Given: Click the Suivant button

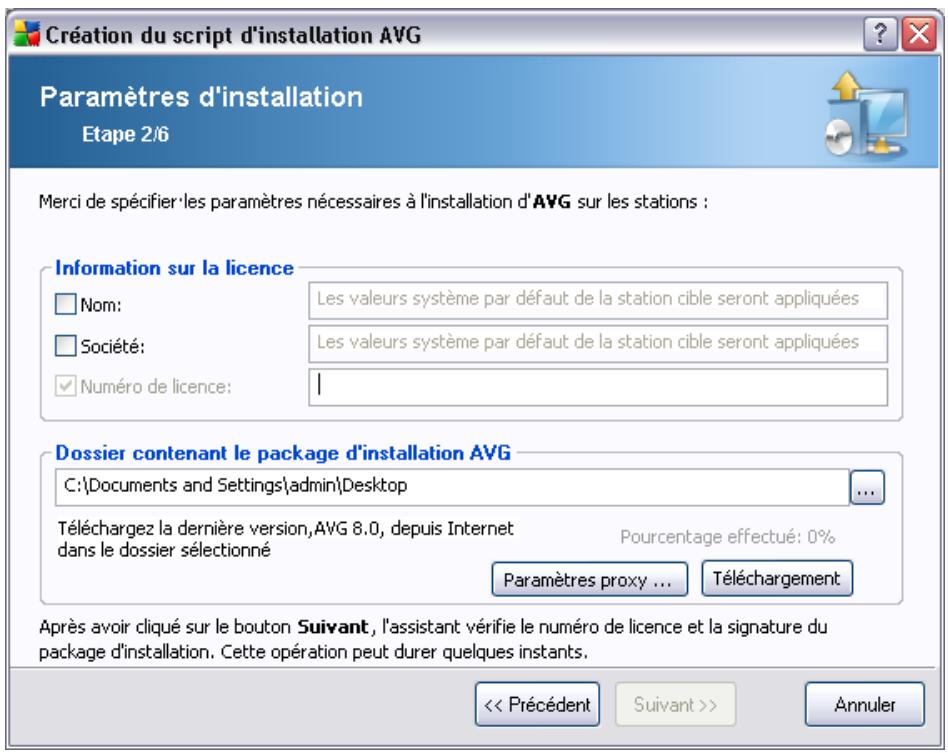Looking at the screenshot, I should click(x=675, y=704).
